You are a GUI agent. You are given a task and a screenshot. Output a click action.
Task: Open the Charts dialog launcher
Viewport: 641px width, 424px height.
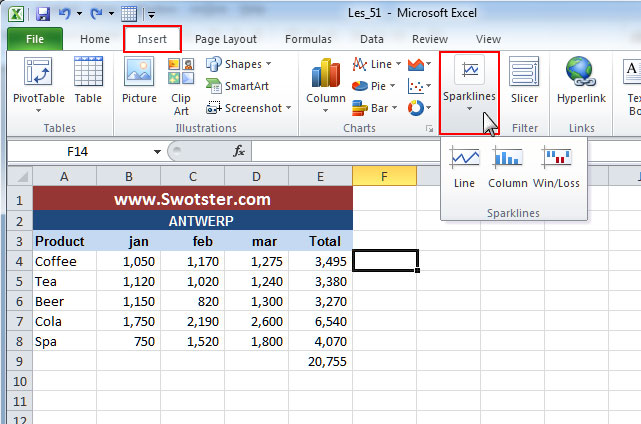coord(429,128)
